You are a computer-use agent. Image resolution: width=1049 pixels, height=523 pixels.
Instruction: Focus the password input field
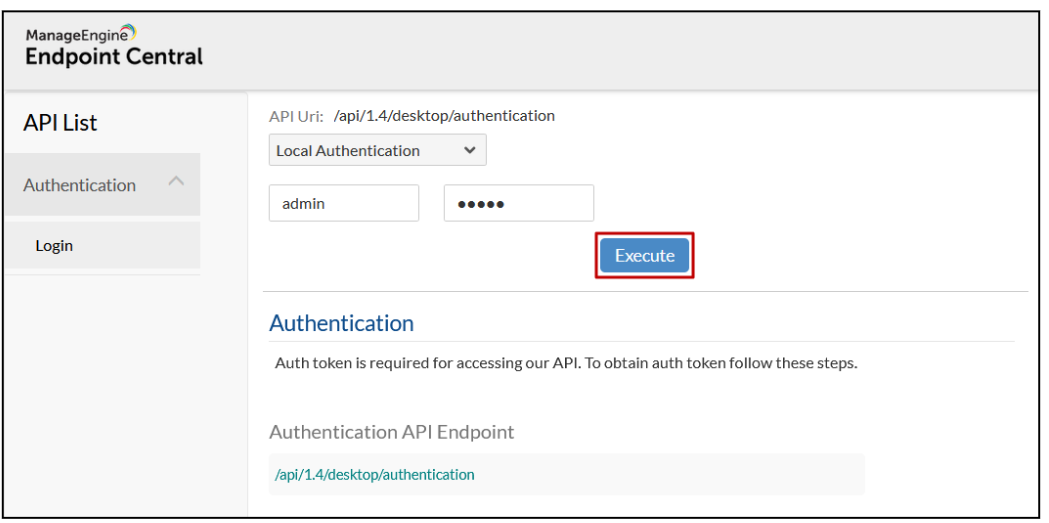tap(518, 203)
